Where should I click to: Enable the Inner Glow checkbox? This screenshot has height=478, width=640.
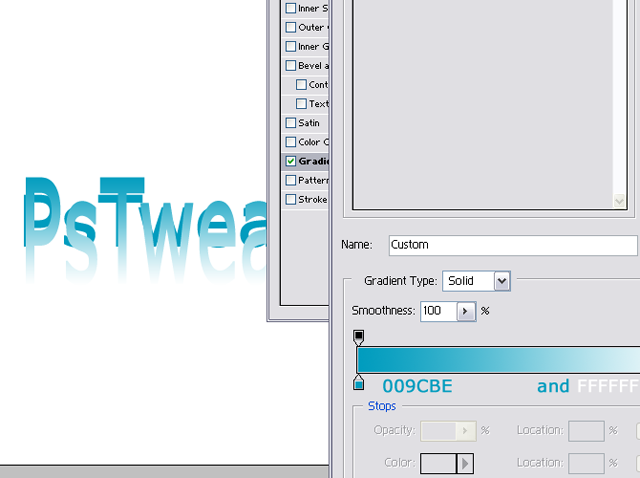[x=291, y=47]
